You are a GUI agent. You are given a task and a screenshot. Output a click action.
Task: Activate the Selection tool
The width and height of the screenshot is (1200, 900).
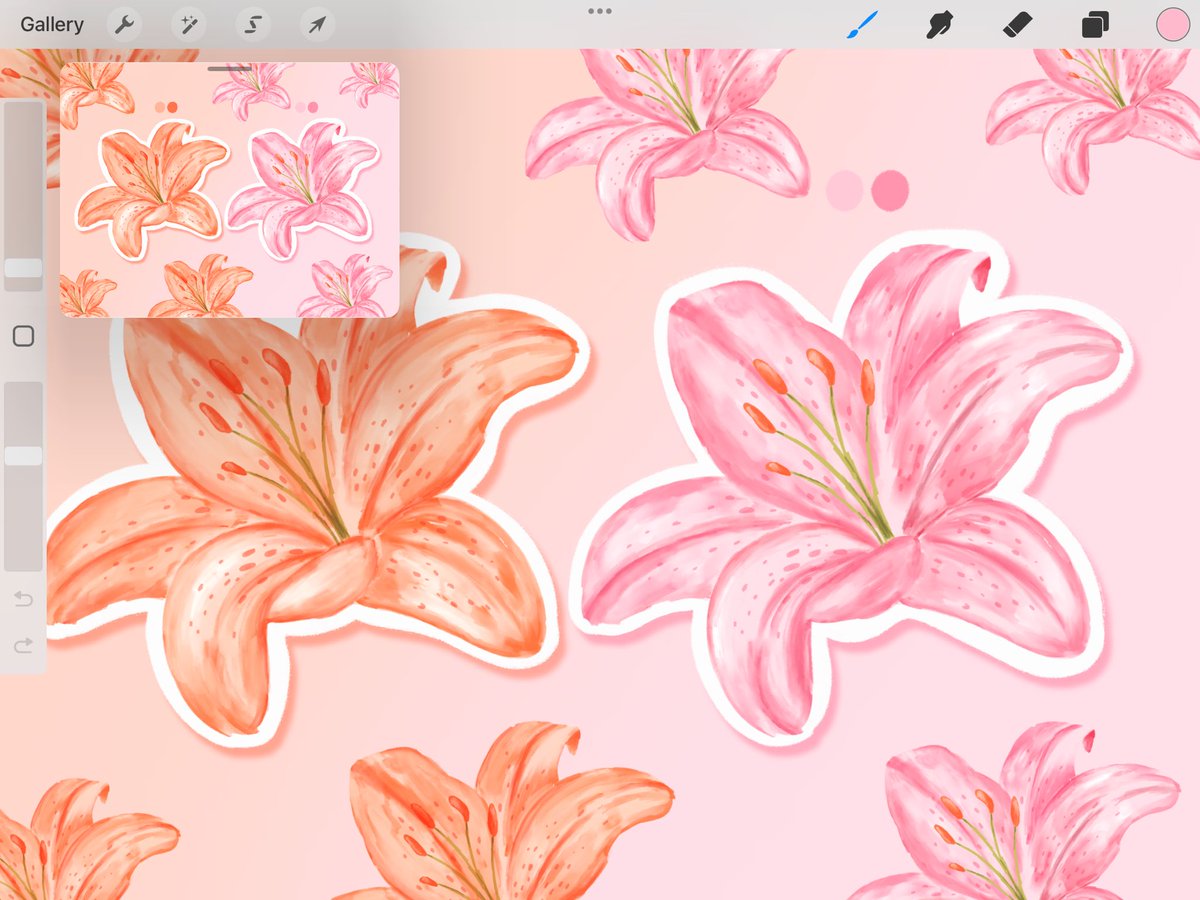[252, 25]
